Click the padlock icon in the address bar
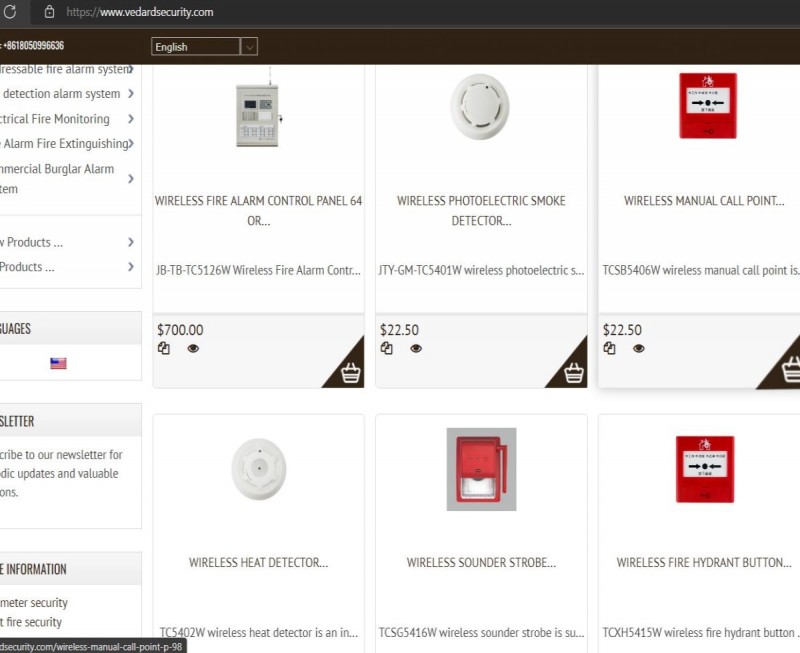 [x=51, y=14]
